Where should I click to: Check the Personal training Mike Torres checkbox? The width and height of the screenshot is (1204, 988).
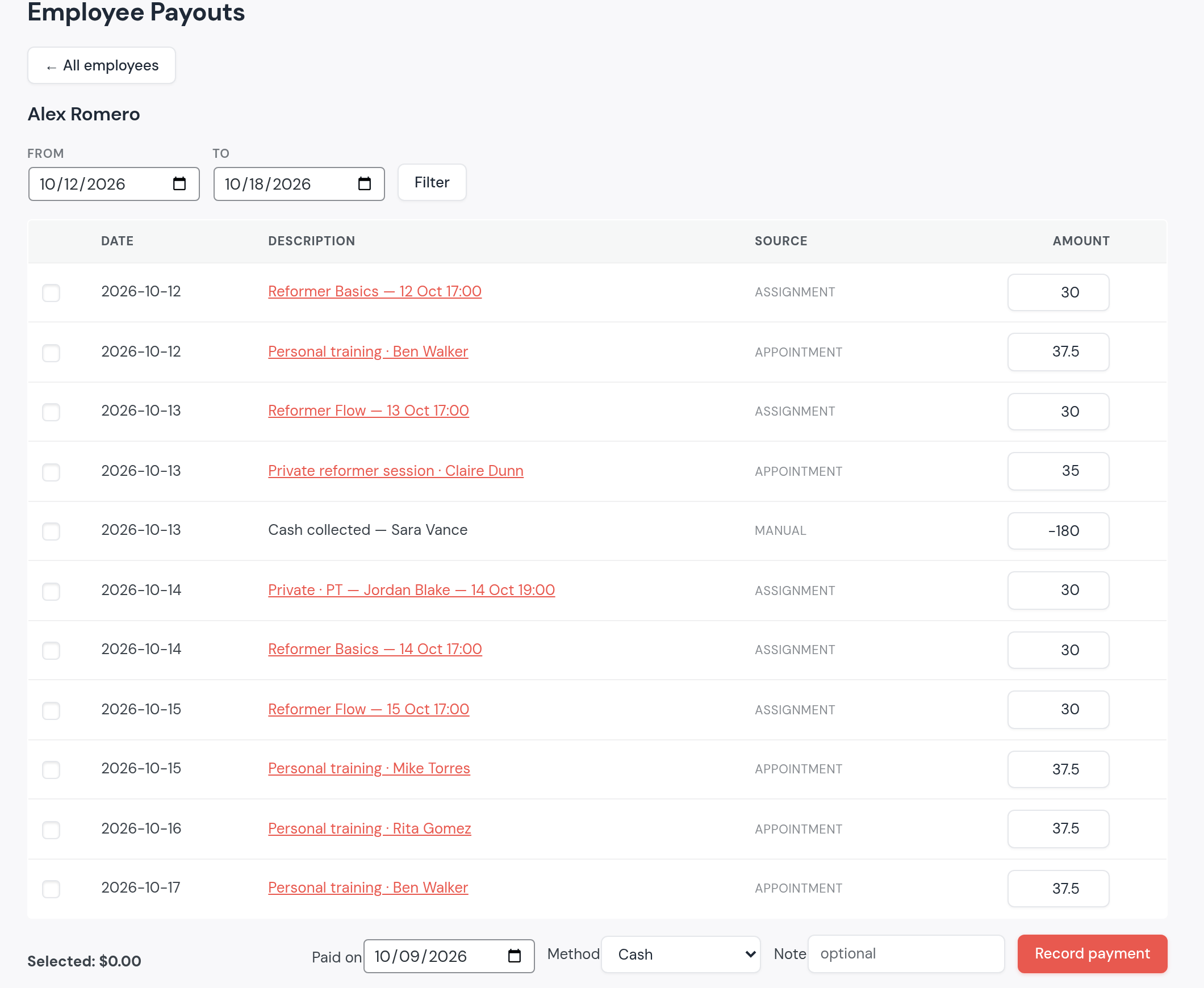[x=51, y=769]
